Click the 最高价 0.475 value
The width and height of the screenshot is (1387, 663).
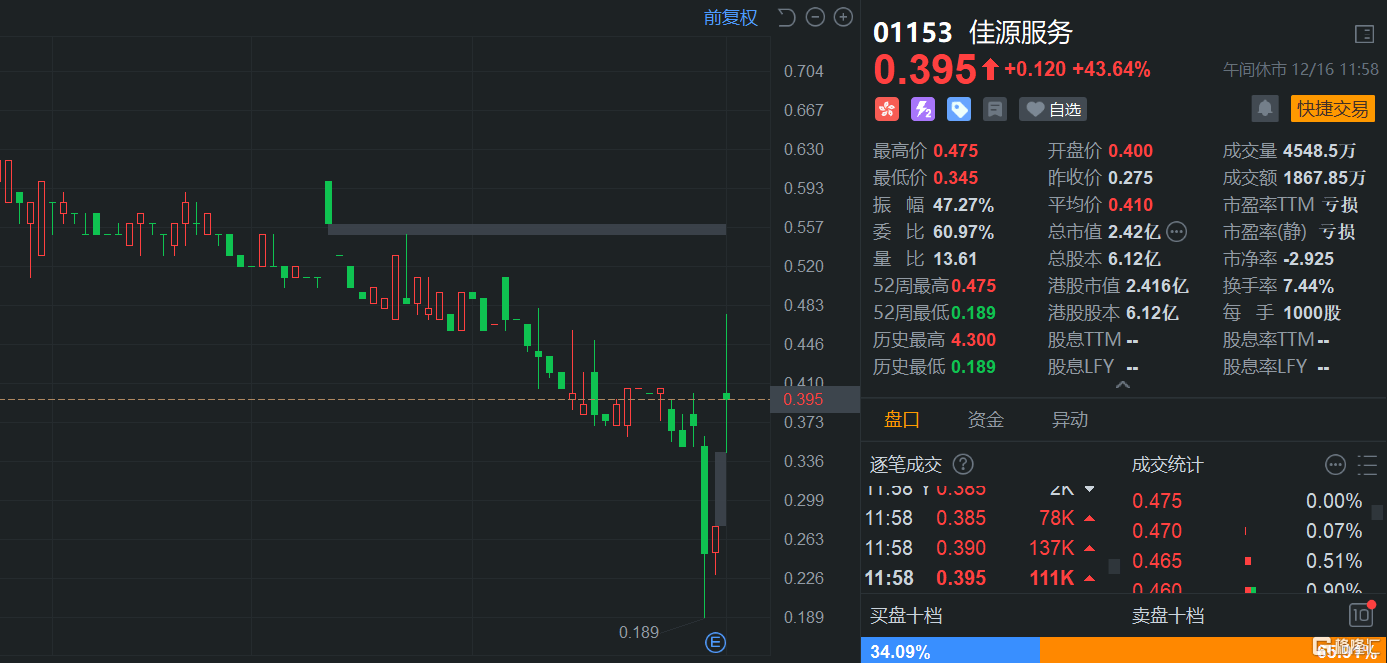(x=956, y=151)
